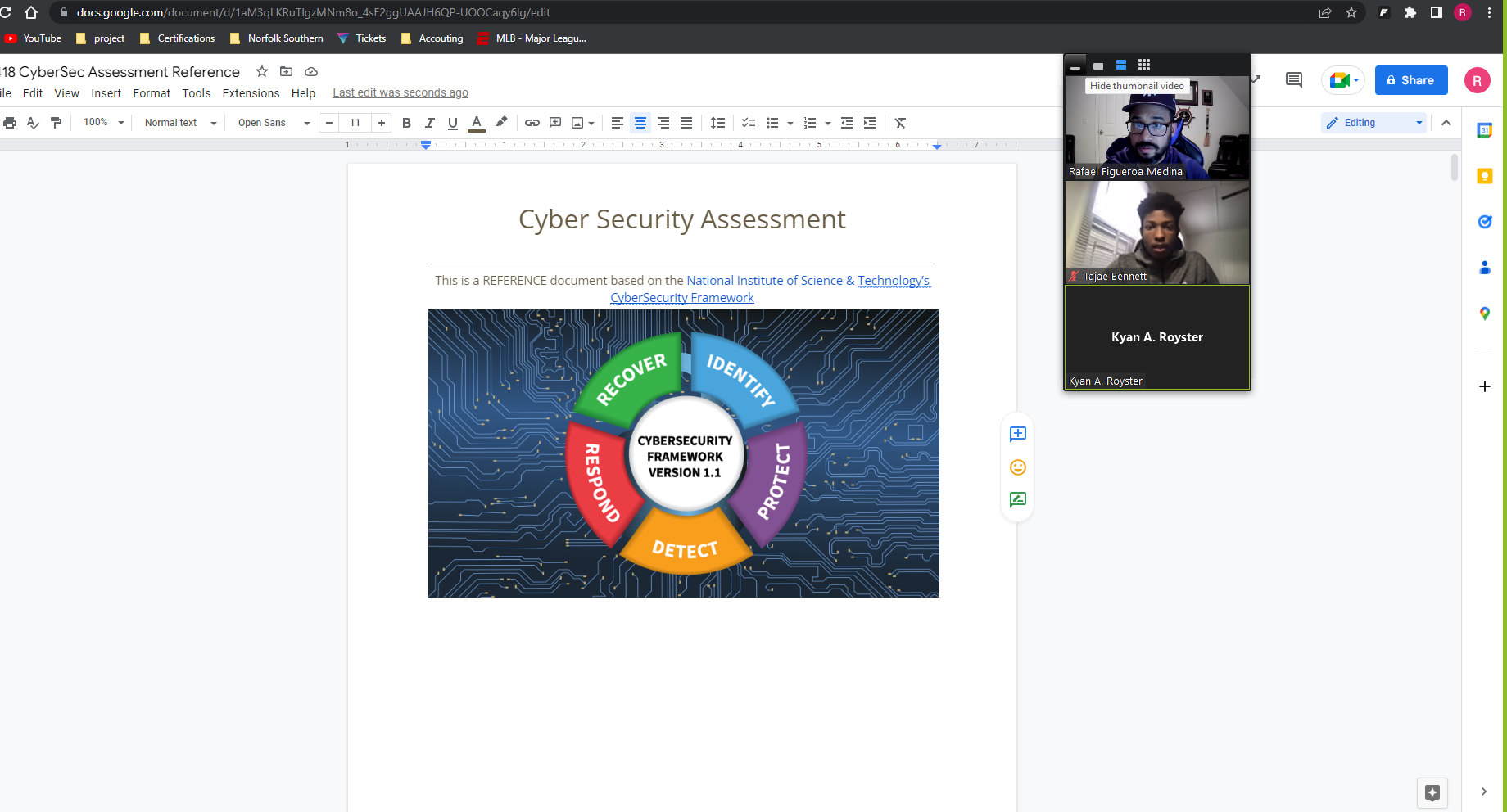Screen dimensions: 1507x812
Task: Open Google Keep side panel
Action: [1484, 176]
